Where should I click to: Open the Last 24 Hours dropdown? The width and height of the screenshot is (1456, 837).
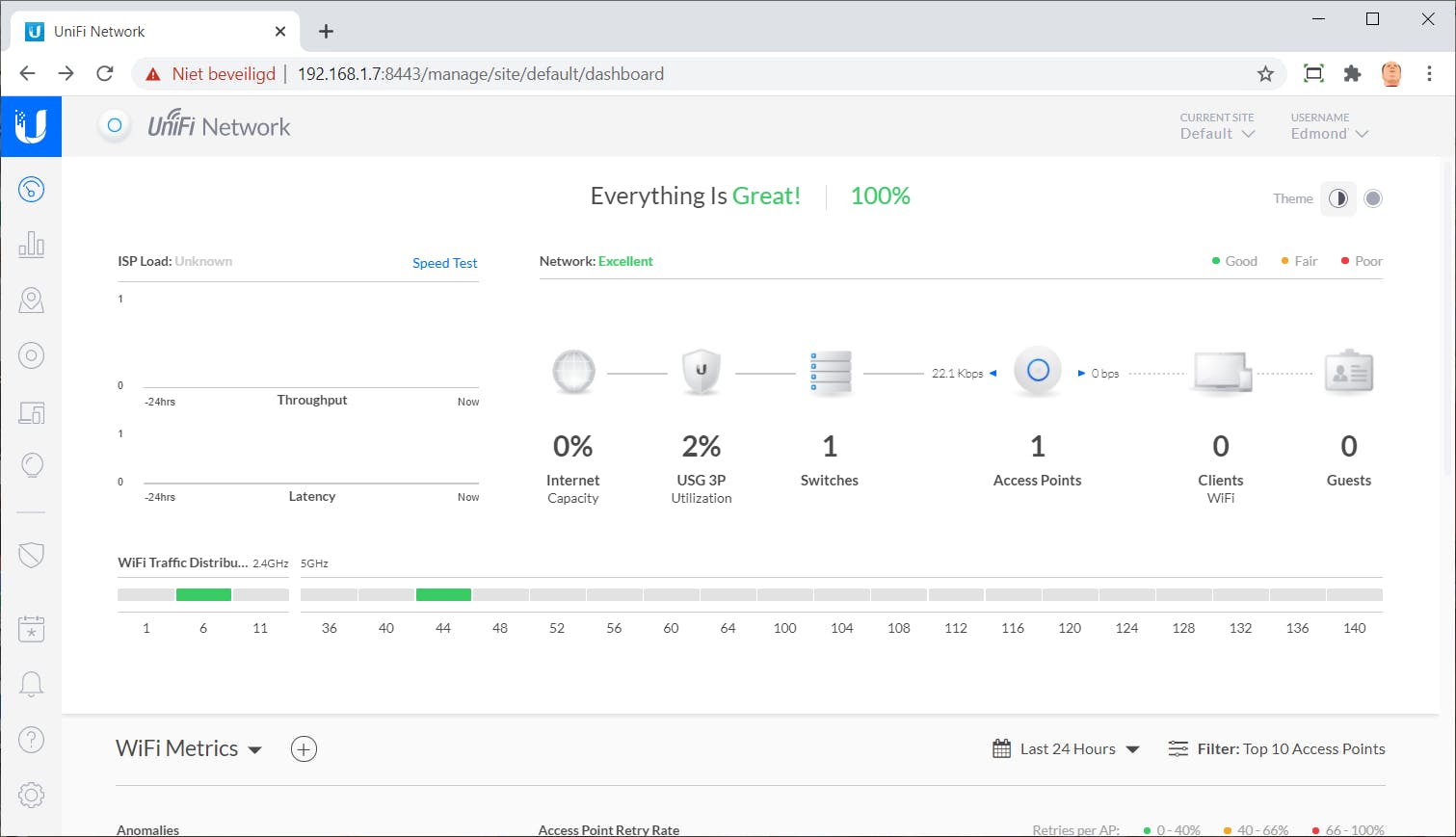1067,749
